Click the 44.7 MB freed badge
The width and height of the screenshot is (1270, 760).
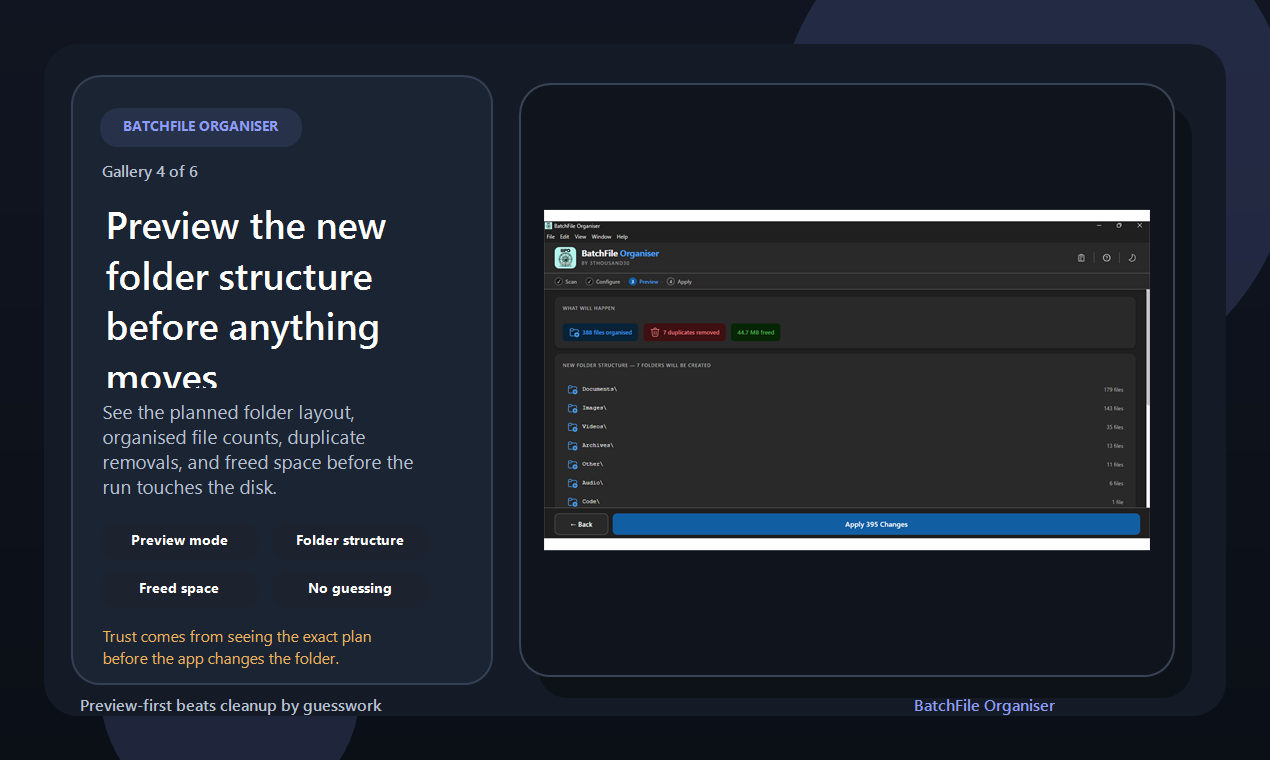tap(755, 331)
